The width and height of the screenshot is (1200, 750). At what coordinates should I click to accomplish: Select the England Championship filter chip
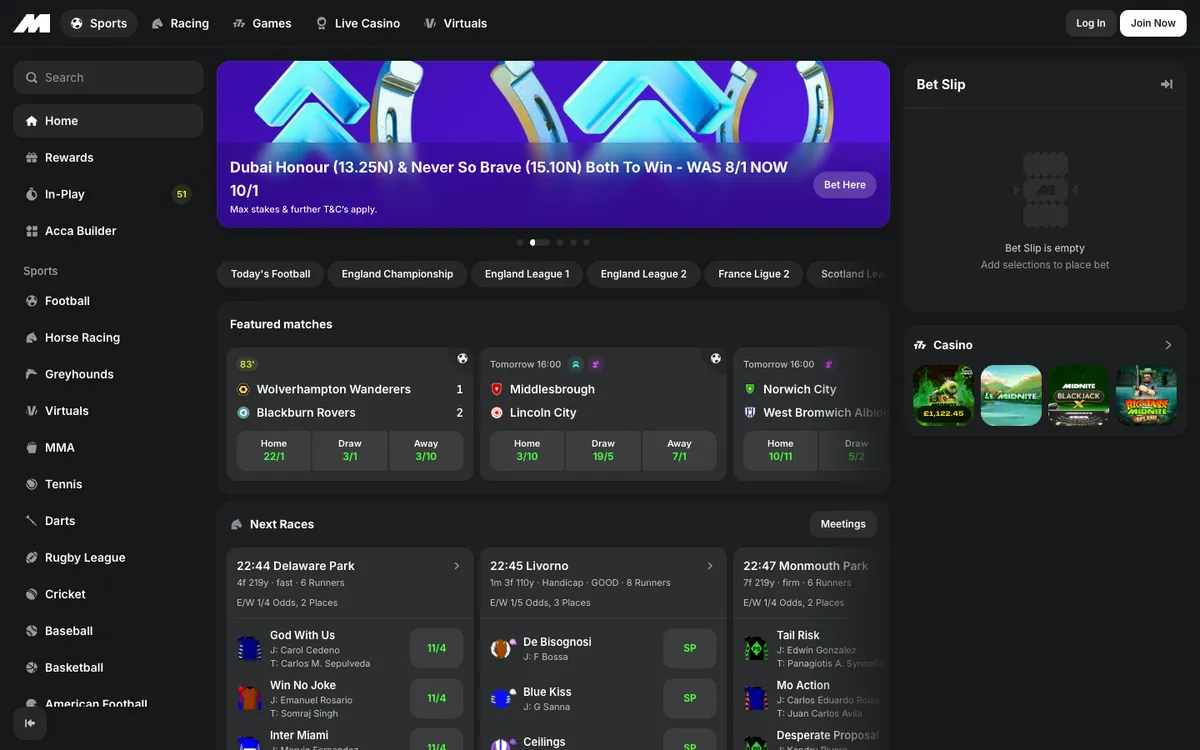pyautogui.click(x=397, y=274)
